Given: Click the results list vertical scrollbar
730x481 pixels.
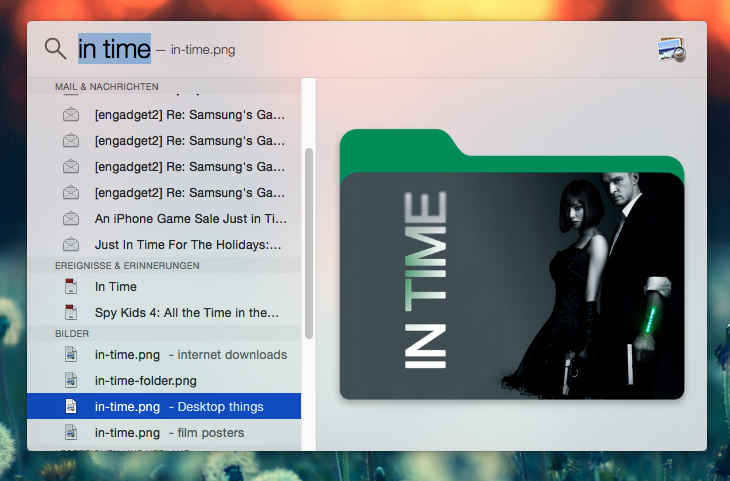Looking at the screenshot, I should (x=309, y=244).
